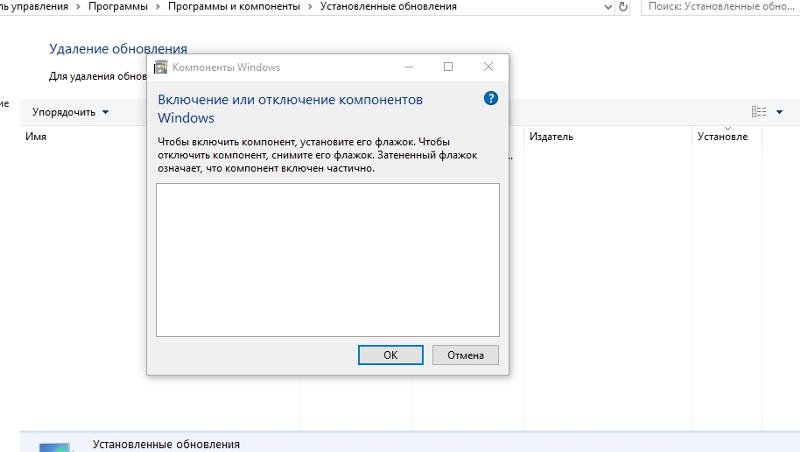The height and width of the screenshot is (452, 800).
Task: Click the Установленные обновления label at the bottom
Action: click(166, 444)
